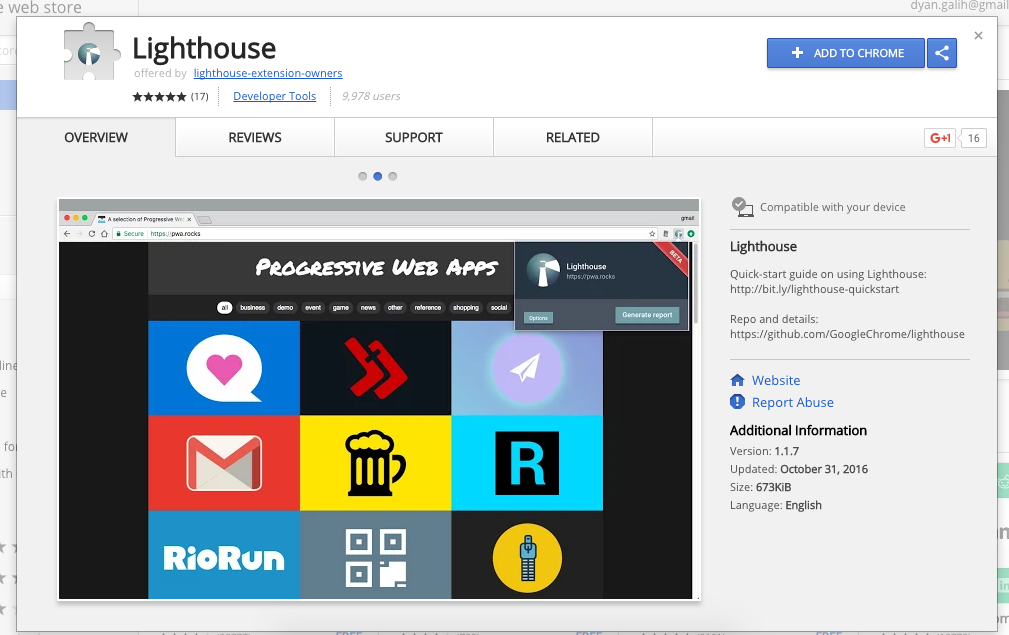Open the Related tab
The height and width of the screenshot is (635, 1009).
(x=573, y=137)
